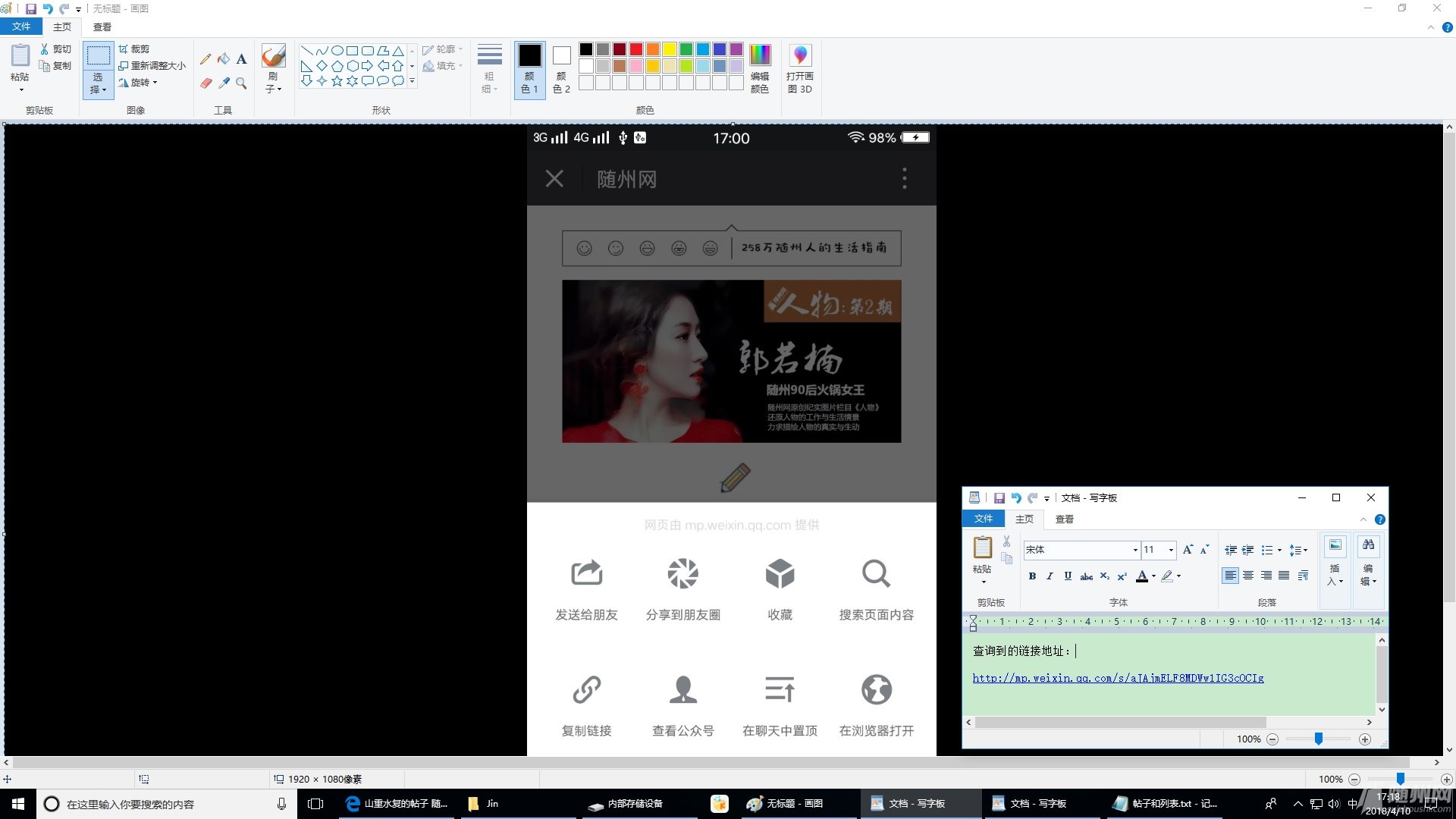Choose the right arrow shape
Screen dimensions: 1456x819
pos(368,66)
